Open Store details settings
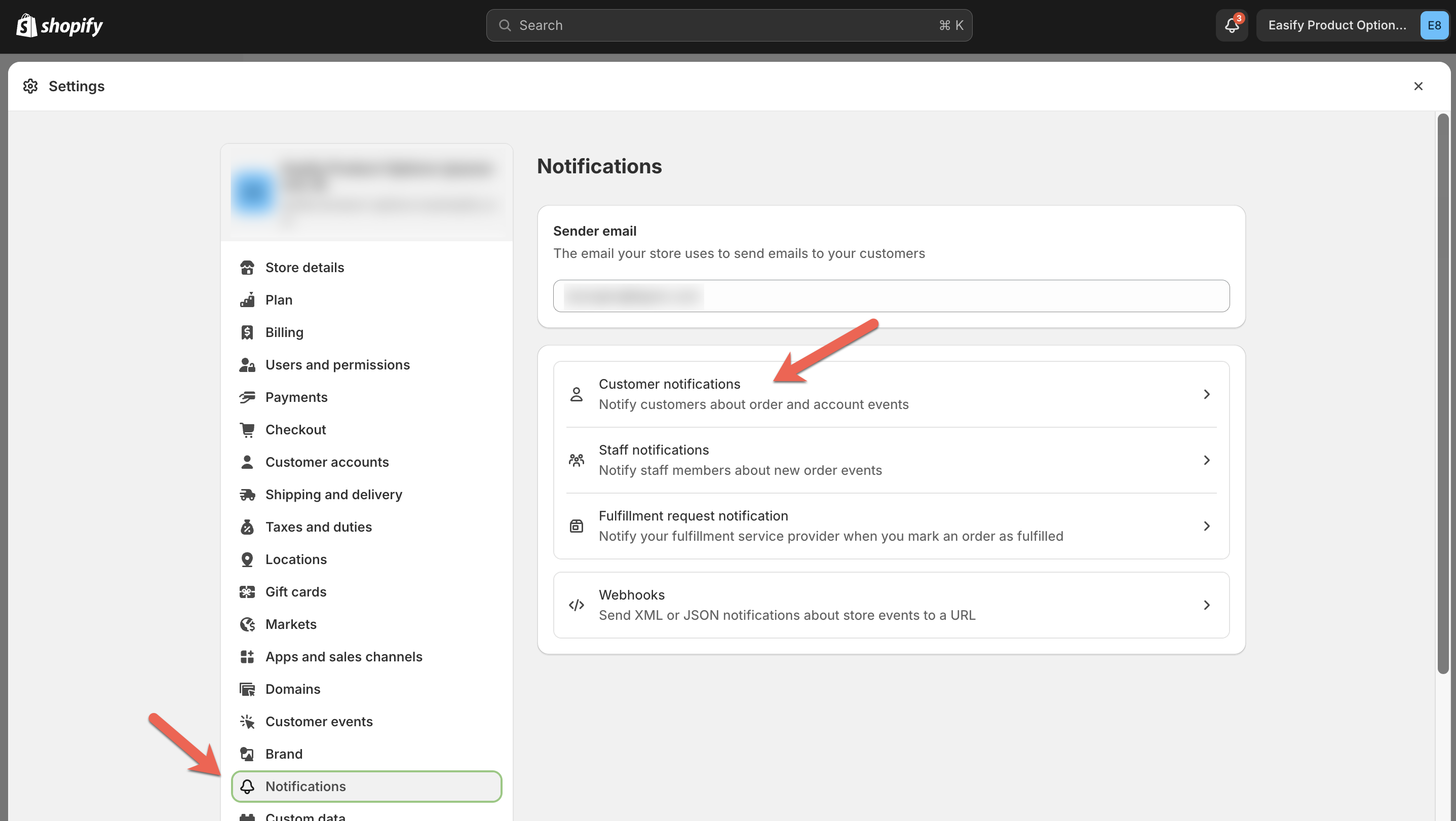1456x821 pixels. [304, 267]
